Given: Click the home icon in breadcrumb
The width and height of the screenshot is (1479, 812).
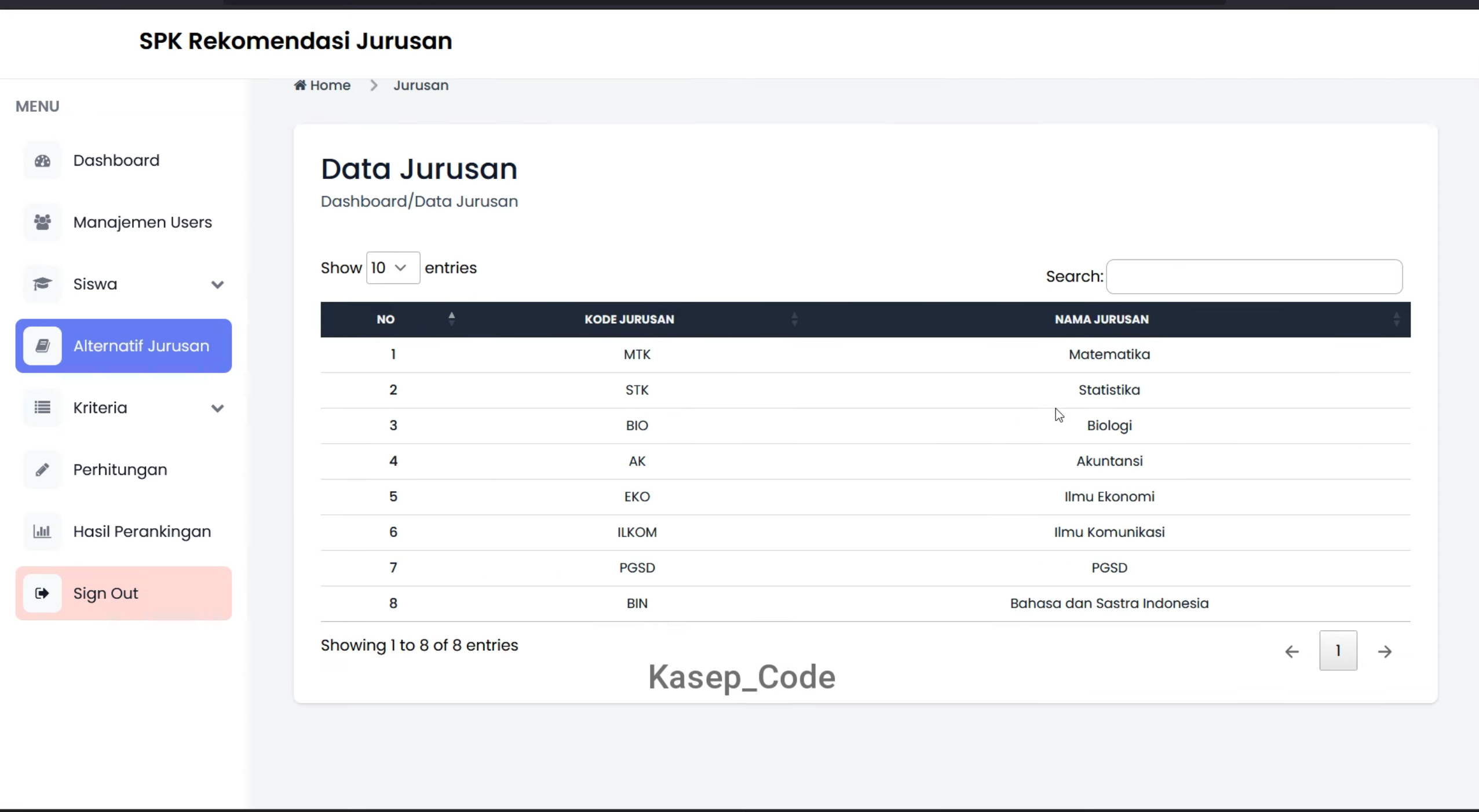Looking at the screenshot, I should 300,85.
